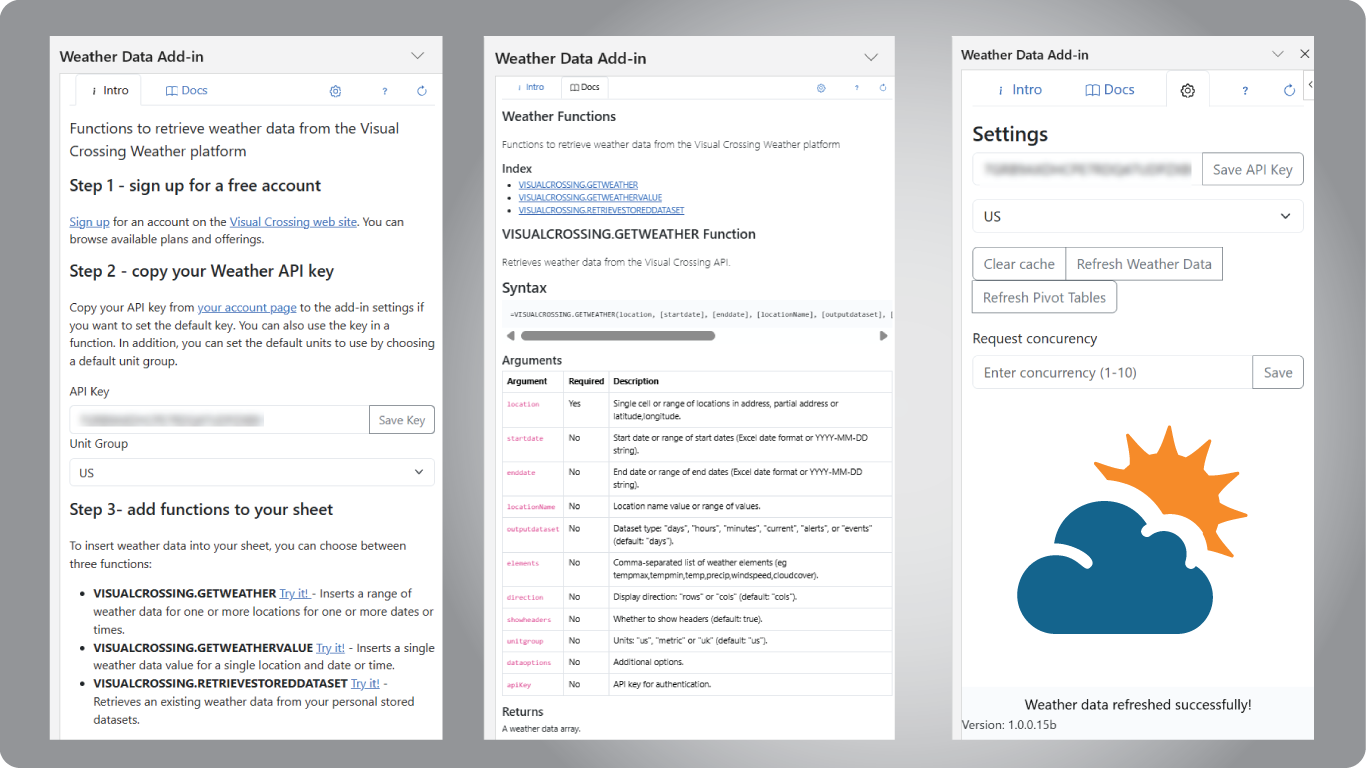The image size is (1366, 768).
Task: Click refresh icon in left panel
Action: coord(422,91)
